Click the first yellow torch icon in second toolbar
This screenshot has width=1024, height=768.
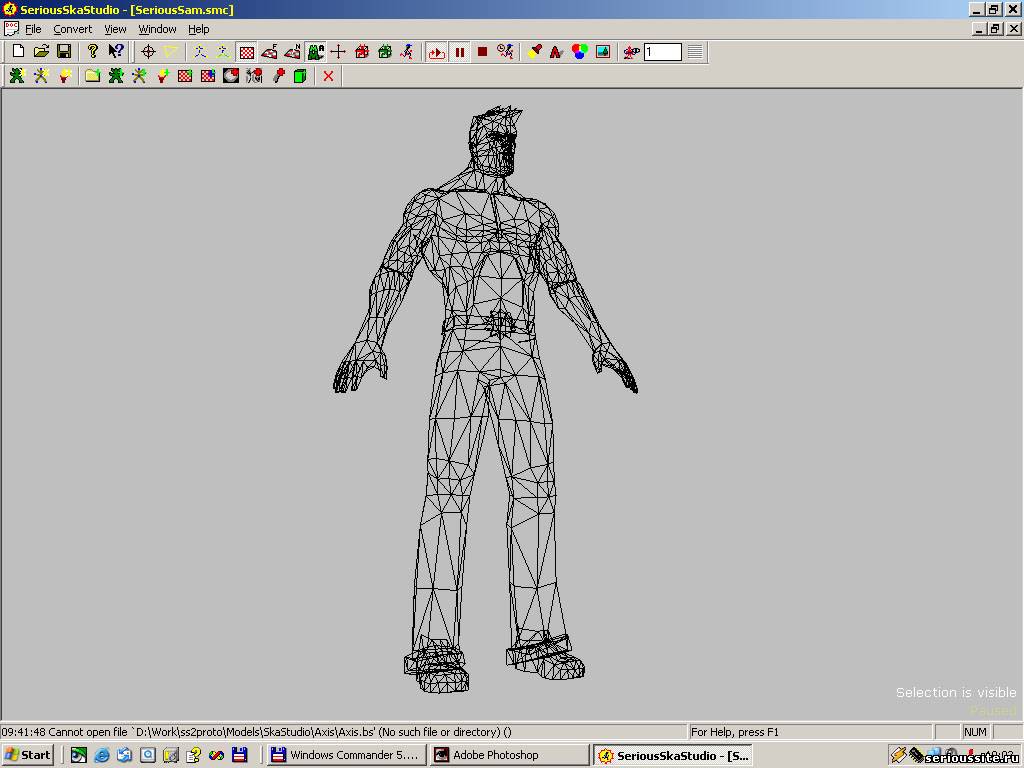(64, 76)
